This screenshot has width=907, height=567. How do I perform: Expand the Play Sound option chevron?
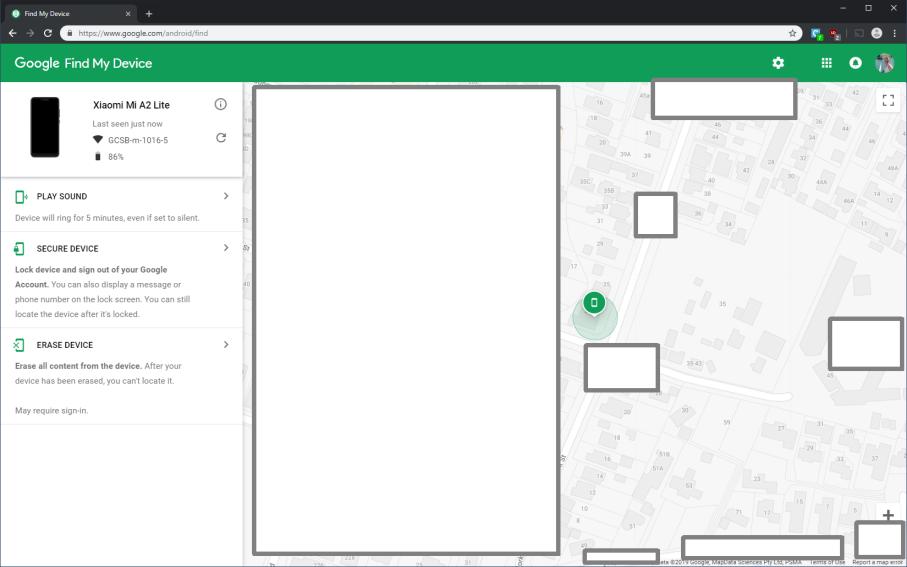[226, 196]
